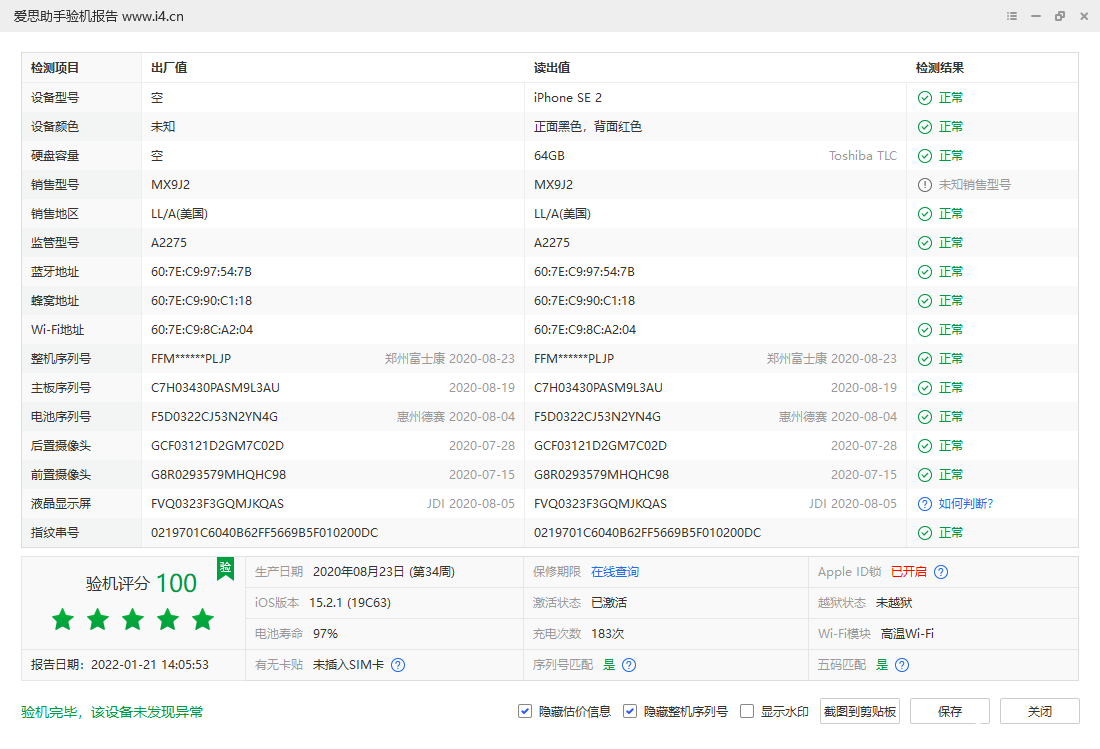This screenshot has width=1100, height=749.
Task: Click the 保存 button
Action: (x=950, y=711)
